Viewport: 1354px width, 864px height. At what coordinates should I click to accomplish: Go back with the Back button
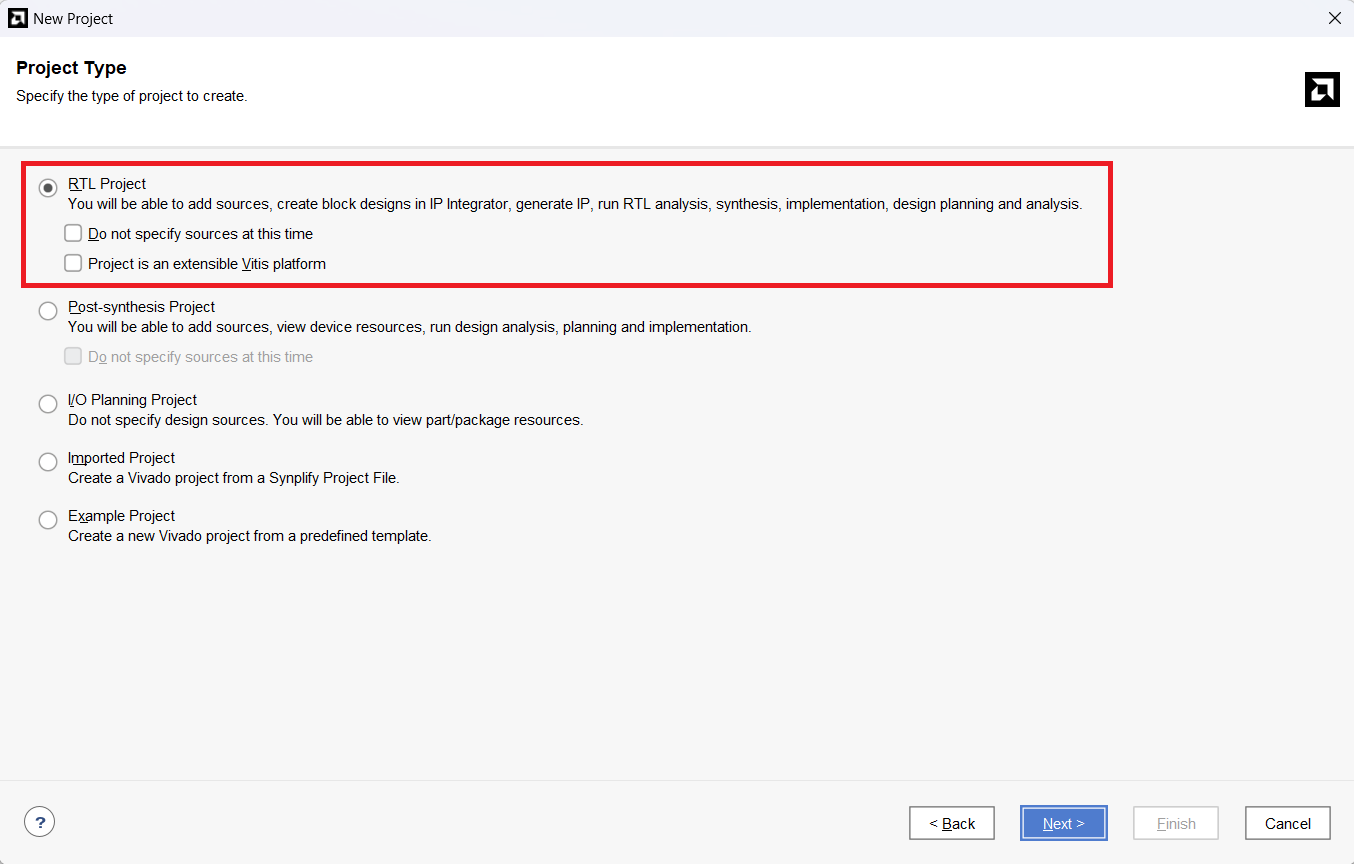(x=951, y=823)
